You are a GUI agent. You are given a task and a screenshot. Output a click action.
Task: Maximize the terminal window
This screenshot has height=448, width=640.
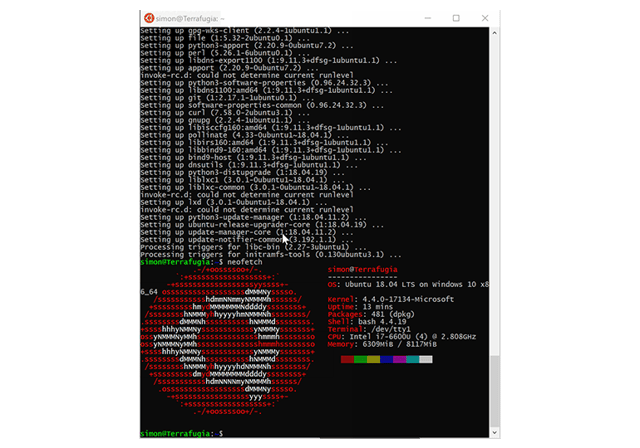click(456, 18)
